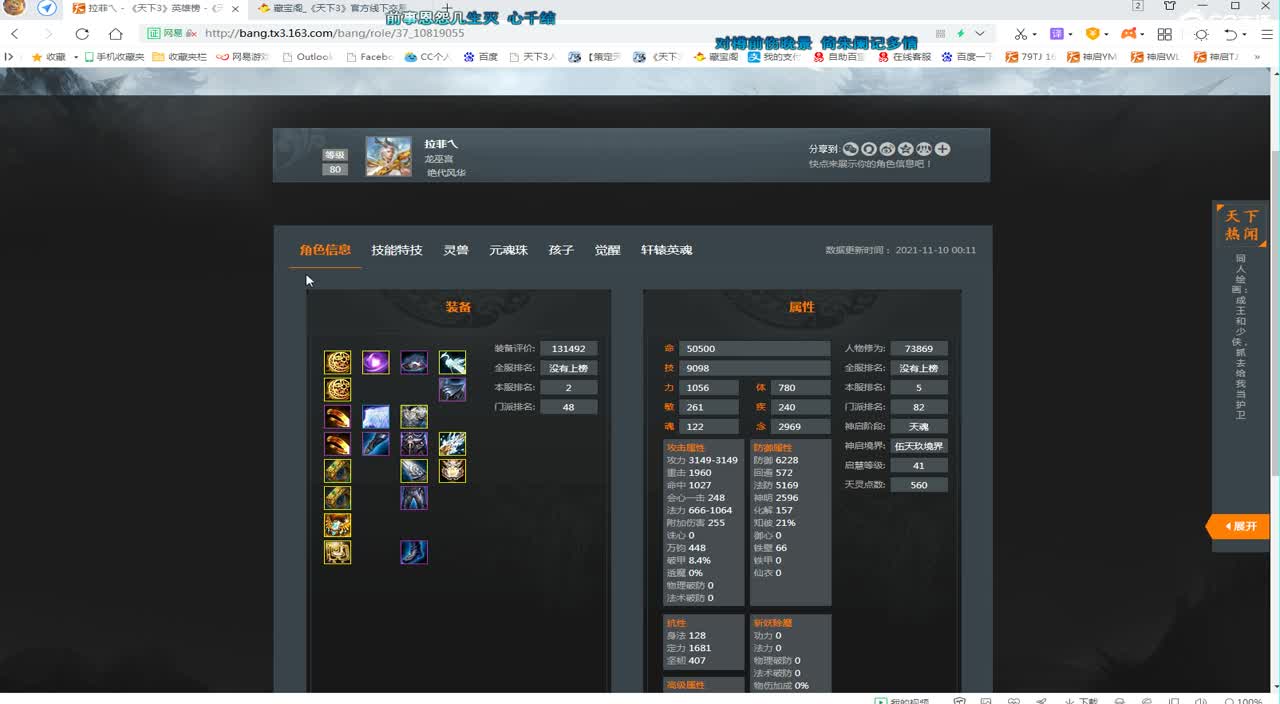Click the dark cloak equipment icon
The image size is (1280, 704).
[x=452, y=389]
